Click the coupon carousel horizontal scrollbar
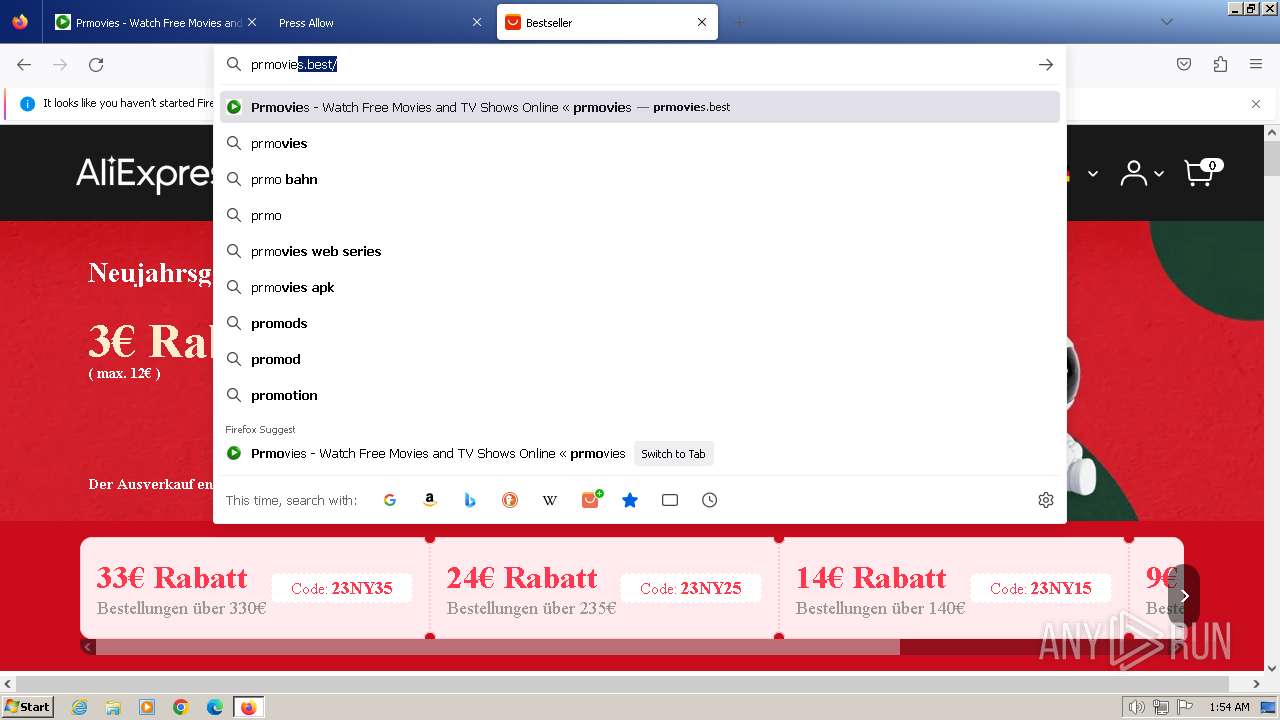Viewport: 1280px width, 720px height. pos(498,647)
